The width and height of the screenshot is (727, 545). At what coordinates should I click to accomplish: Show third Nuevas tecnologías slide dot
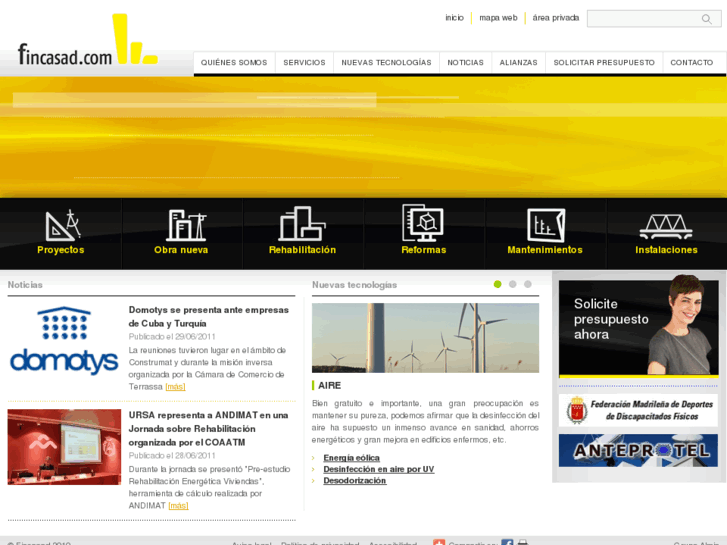click(528, 284)
